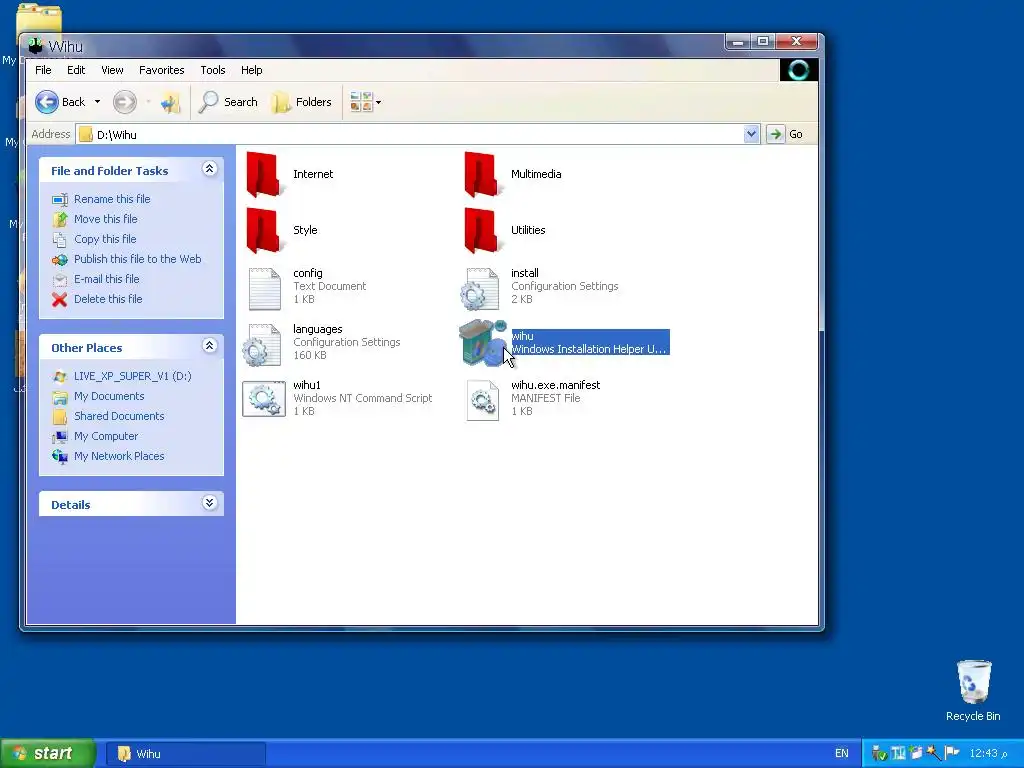This screenshot has height=768, width=1024.
Task: Click the flag icon in system tray
Action: point(952,753)
